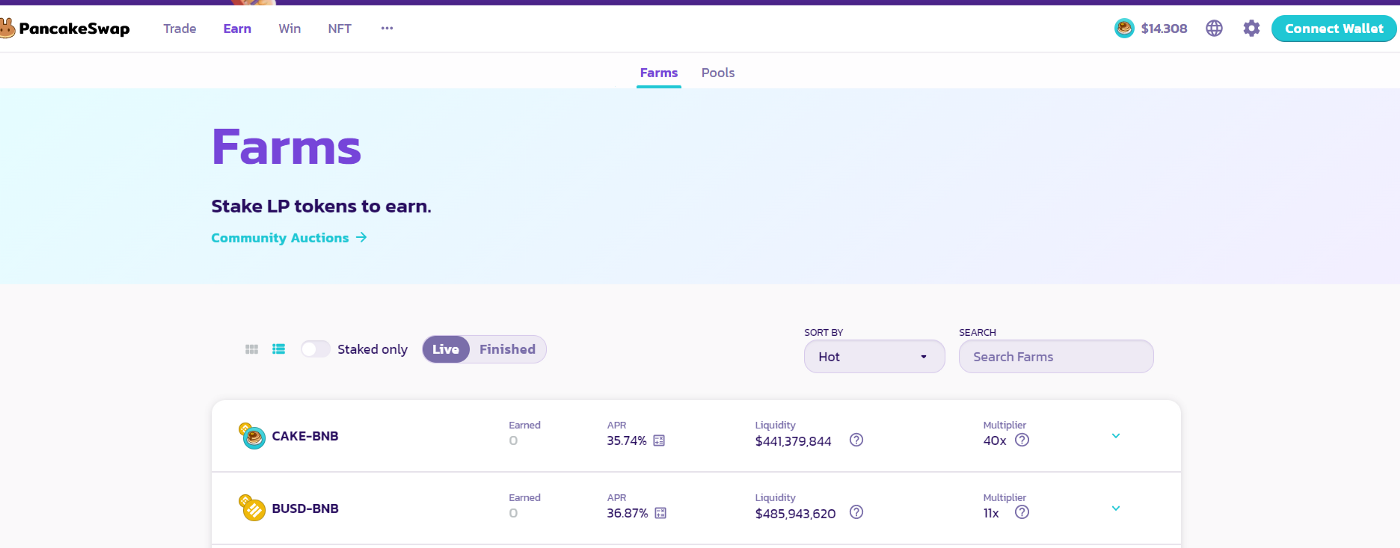Click the CAKE-BNB farm name
1400x548 pixels.
[x=305, y=436]
